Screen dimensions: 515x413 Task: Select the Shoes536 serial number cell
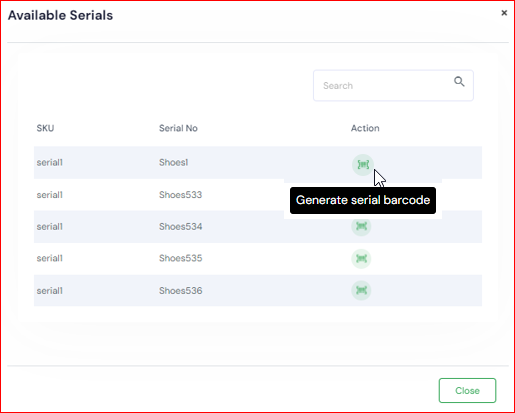pyautogui.click(x=181, y=291)
